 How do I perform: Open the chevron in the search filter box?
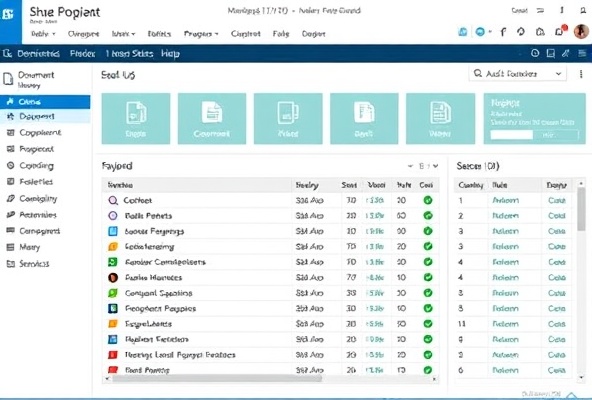(558, 74)
